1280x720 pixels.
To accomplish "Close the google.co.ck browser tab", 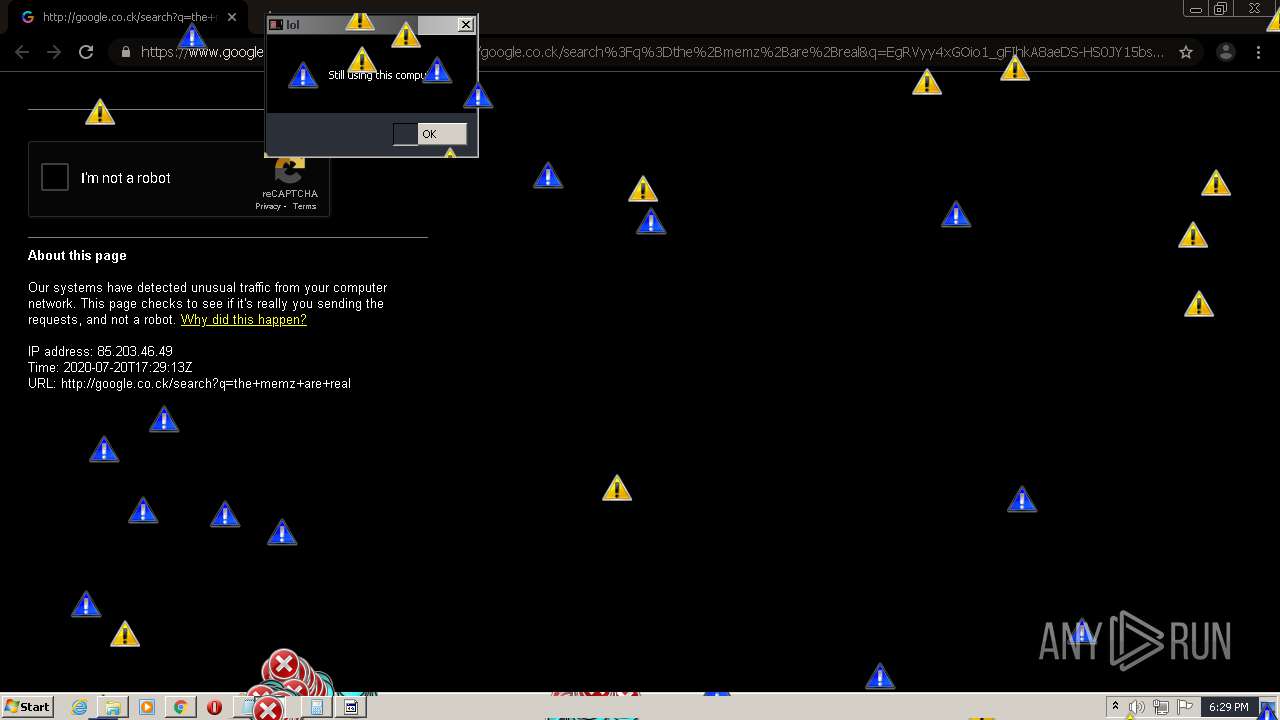I will click(x=232, y=17).
